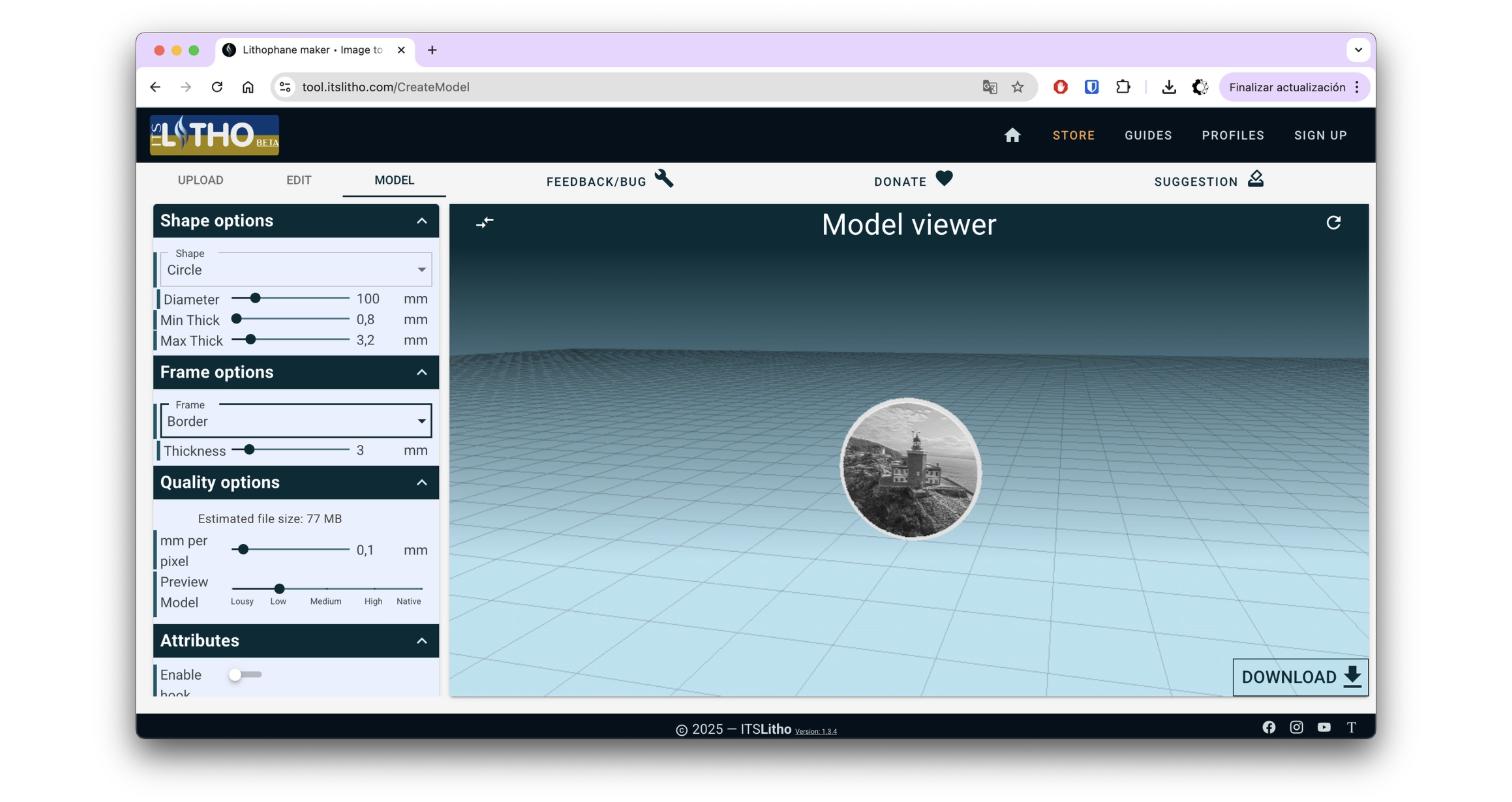The height and width of the screenshot is (802, 1512).
Task: Collapse the Attributes section
Action: pyautogui.click(x=422, y=641)
